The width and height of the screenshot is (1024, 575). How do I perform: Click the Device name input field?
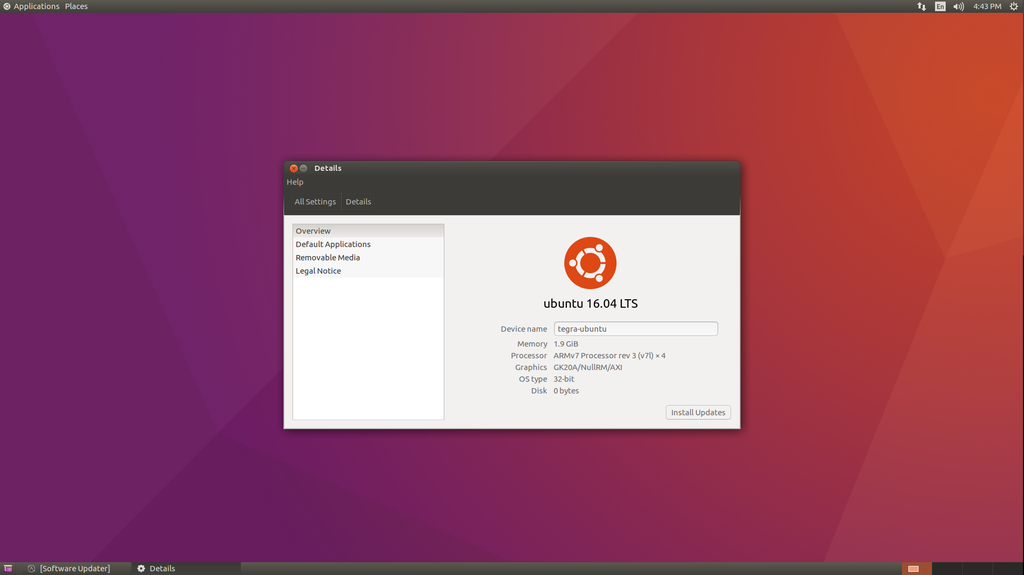[x=635, y=329]
